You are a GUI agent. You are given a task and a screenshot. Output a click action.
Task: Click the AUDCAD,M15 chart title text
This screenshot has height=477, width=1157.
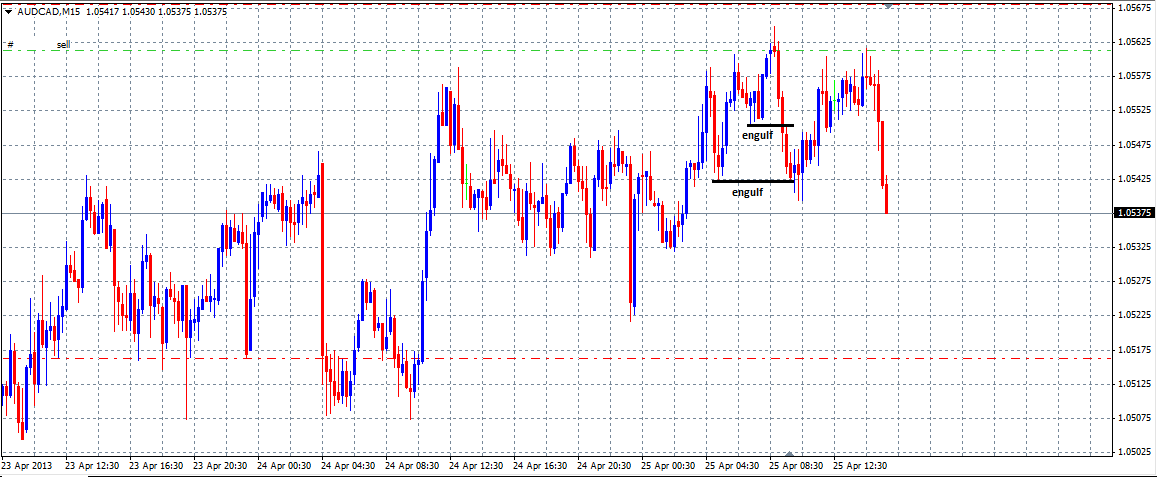[x=47, y=10]
